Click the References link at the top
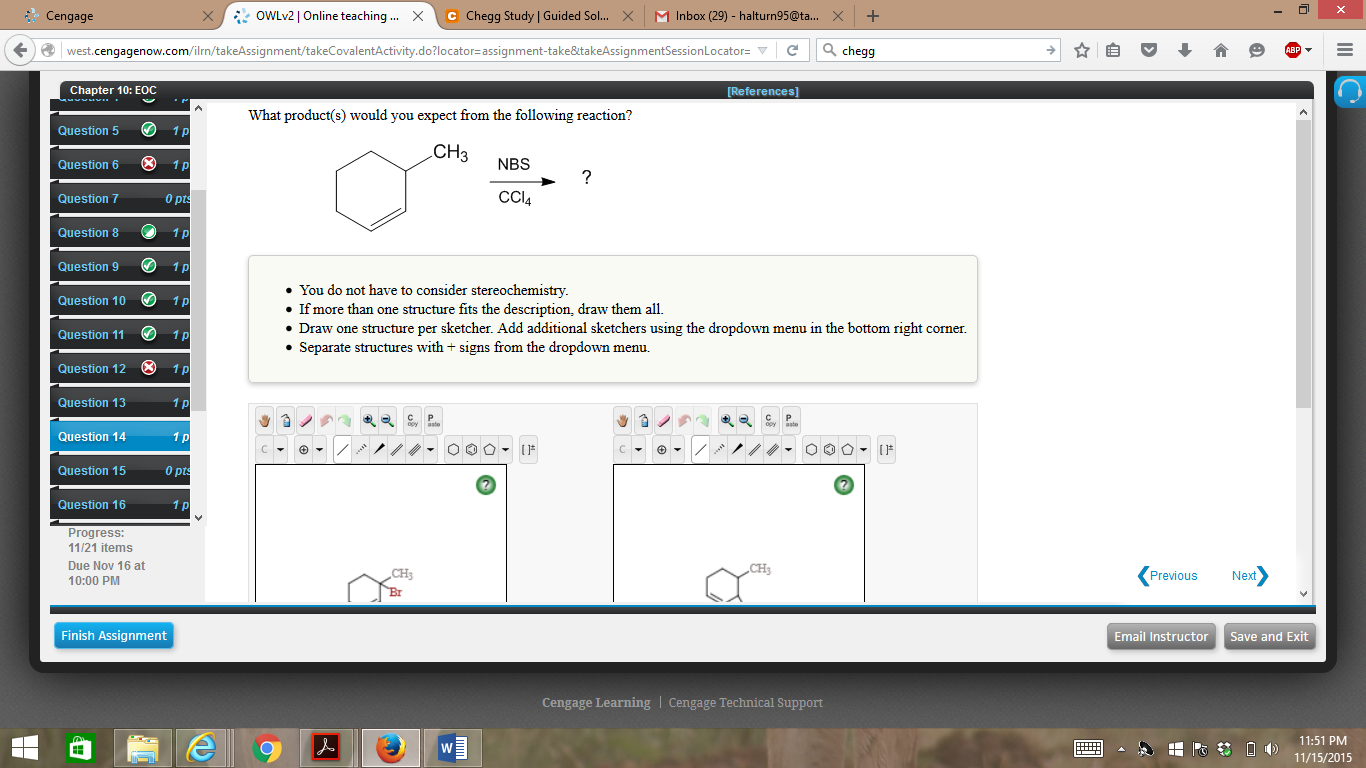This screenshot has height=768, width=1366. tap(762, 91)
